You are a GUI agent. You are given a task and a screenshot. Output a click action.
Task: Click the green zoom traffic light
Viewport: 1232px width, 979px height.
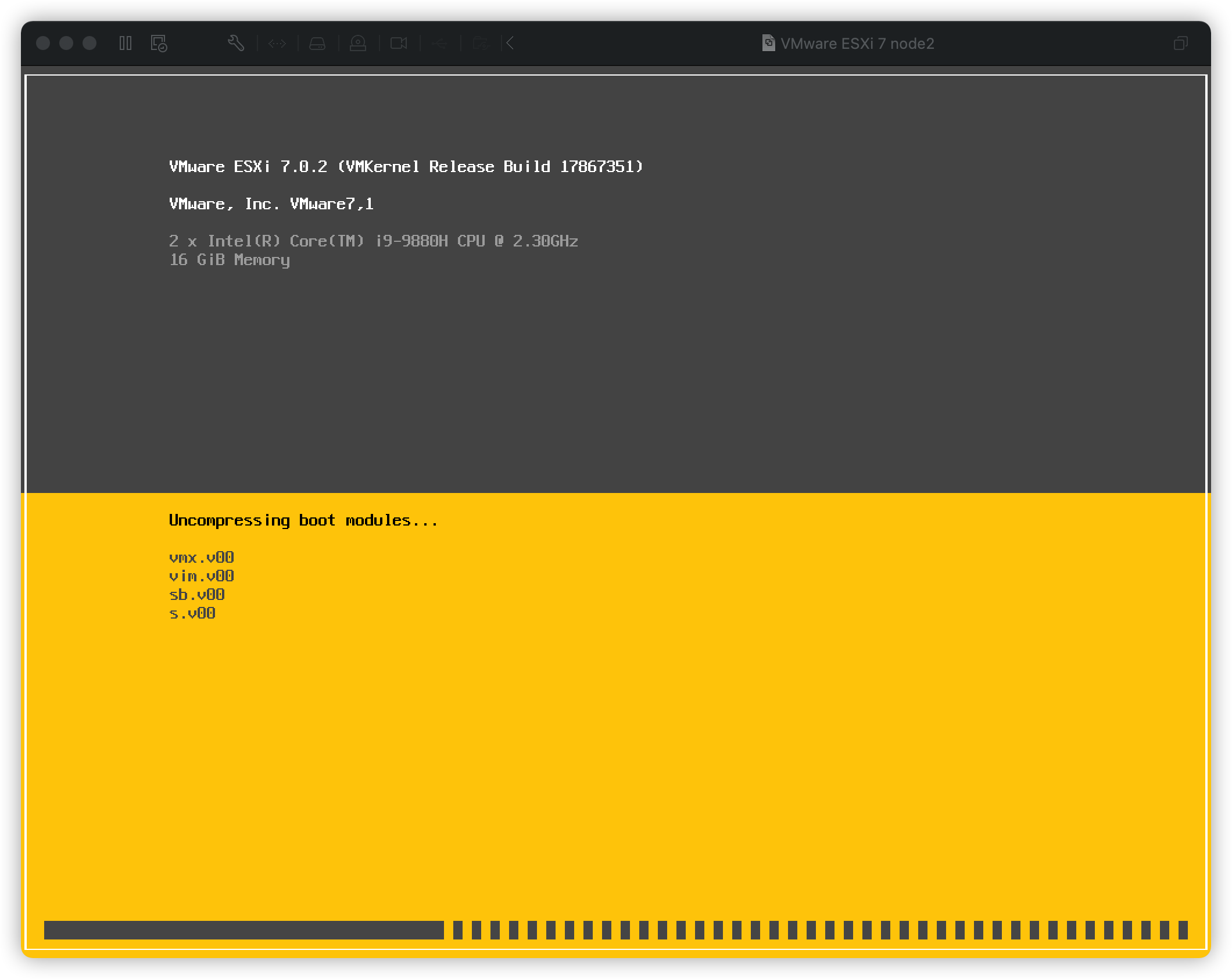point(88,42)
